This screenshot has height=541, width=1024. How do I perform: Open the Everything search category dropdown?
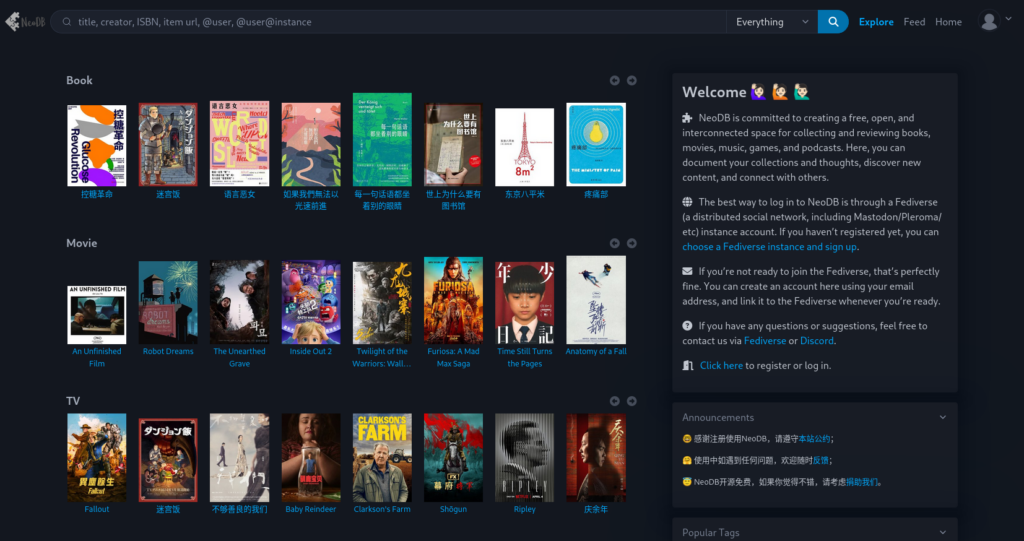(771, 22)
